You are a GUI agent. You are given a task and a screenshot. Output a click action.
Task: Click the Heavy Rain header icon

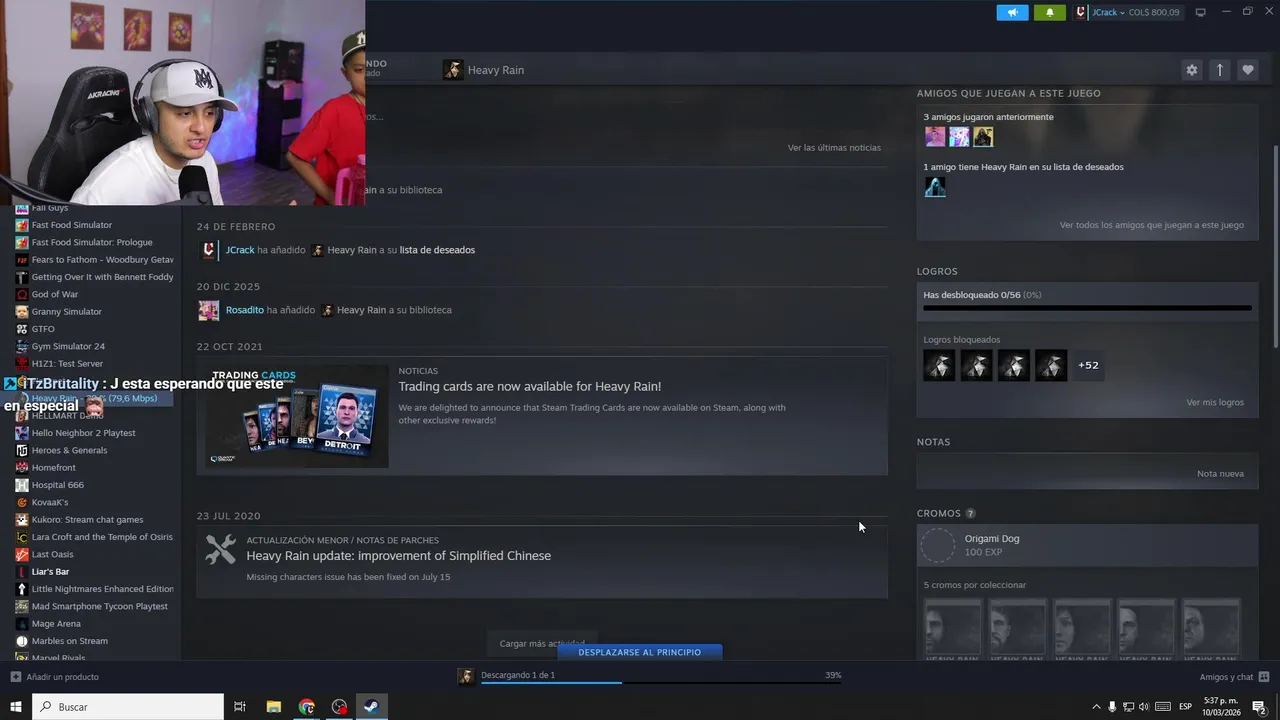(453, 70)
